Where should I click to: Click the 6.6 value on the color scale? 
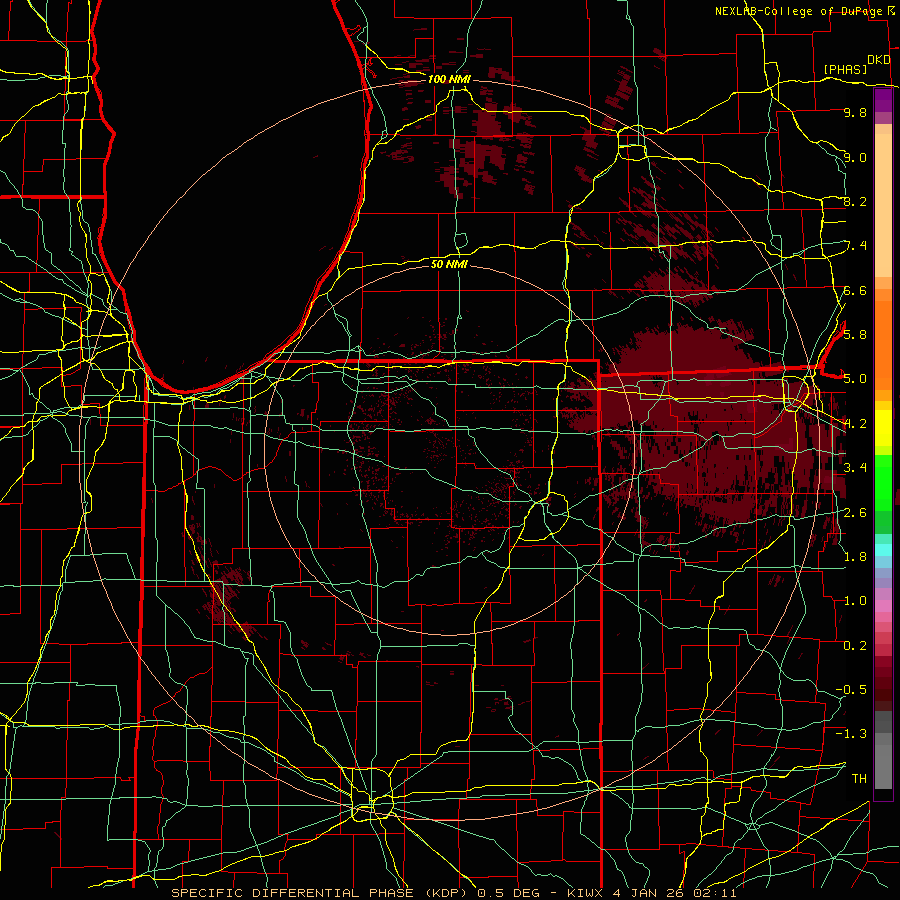(x=855, y=290)
